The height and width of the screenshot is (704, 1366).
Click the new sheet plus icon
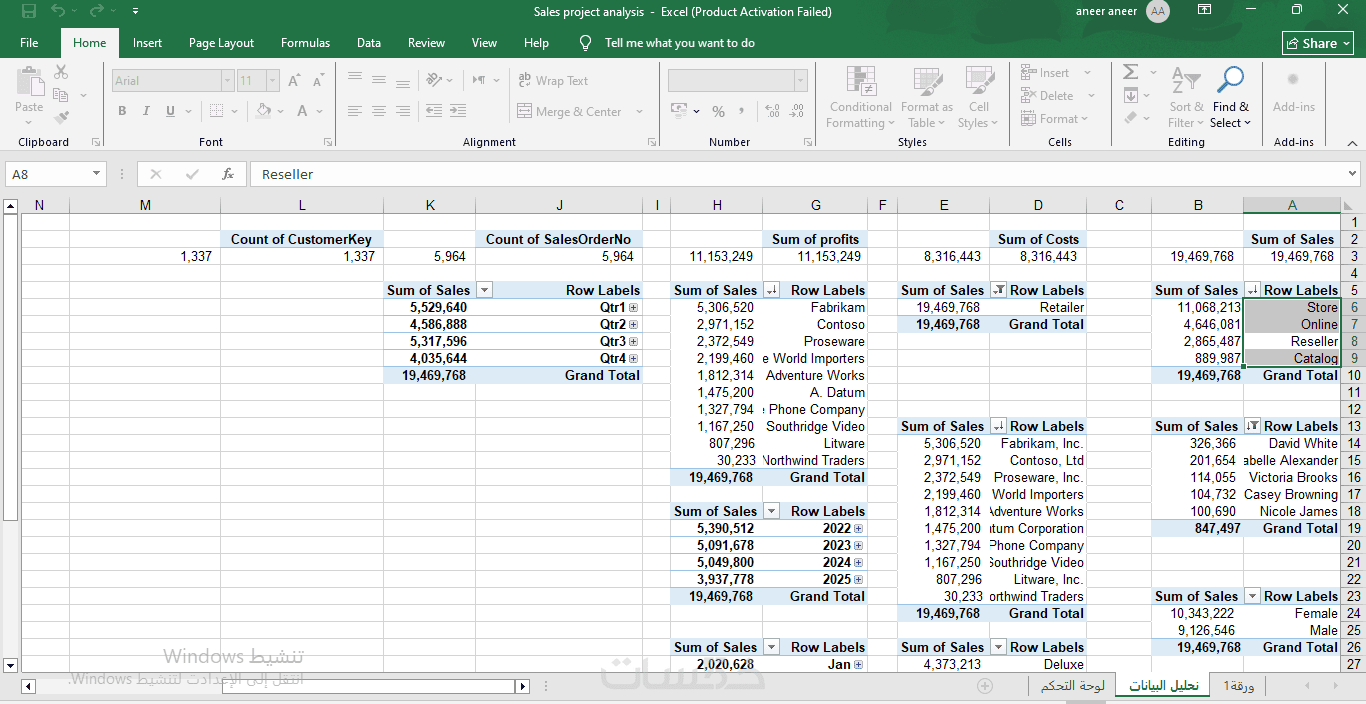click(x=985, y=686)
